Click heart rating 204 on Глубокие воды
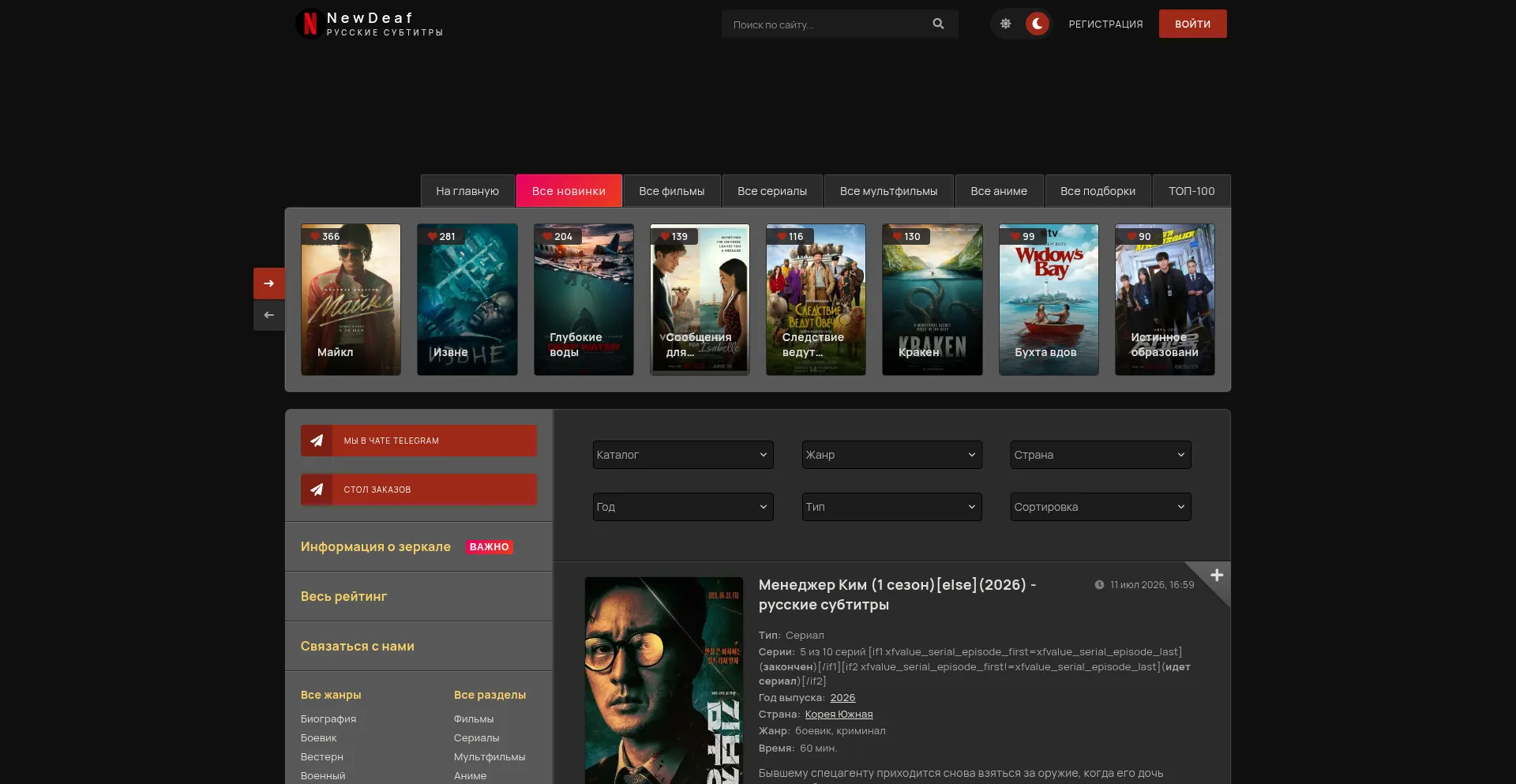1516x784 pixels. coord(557,236)
